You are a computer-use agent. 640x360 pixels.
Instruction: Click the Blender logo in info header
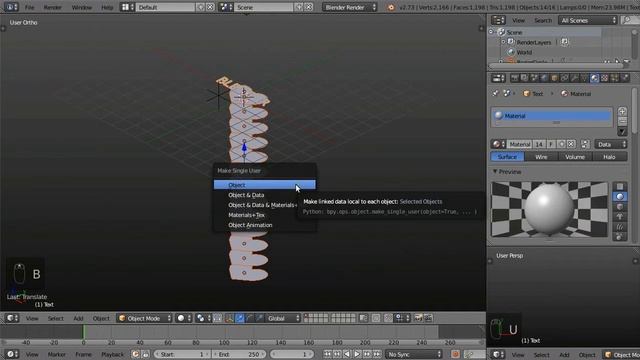pos(391,7)
